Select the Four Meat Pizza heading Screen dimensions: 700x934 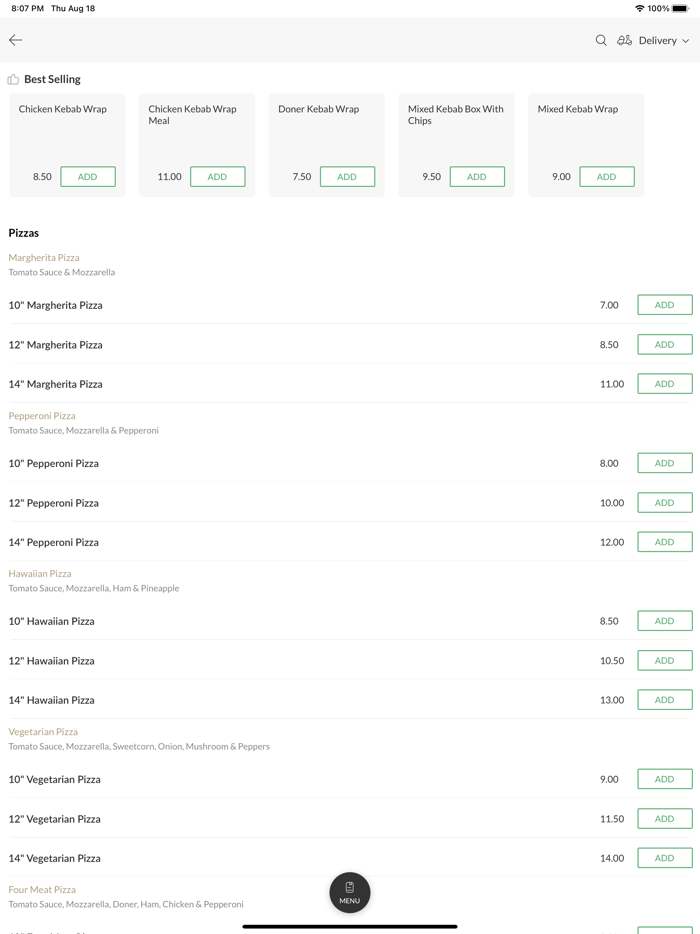point(42,890)
